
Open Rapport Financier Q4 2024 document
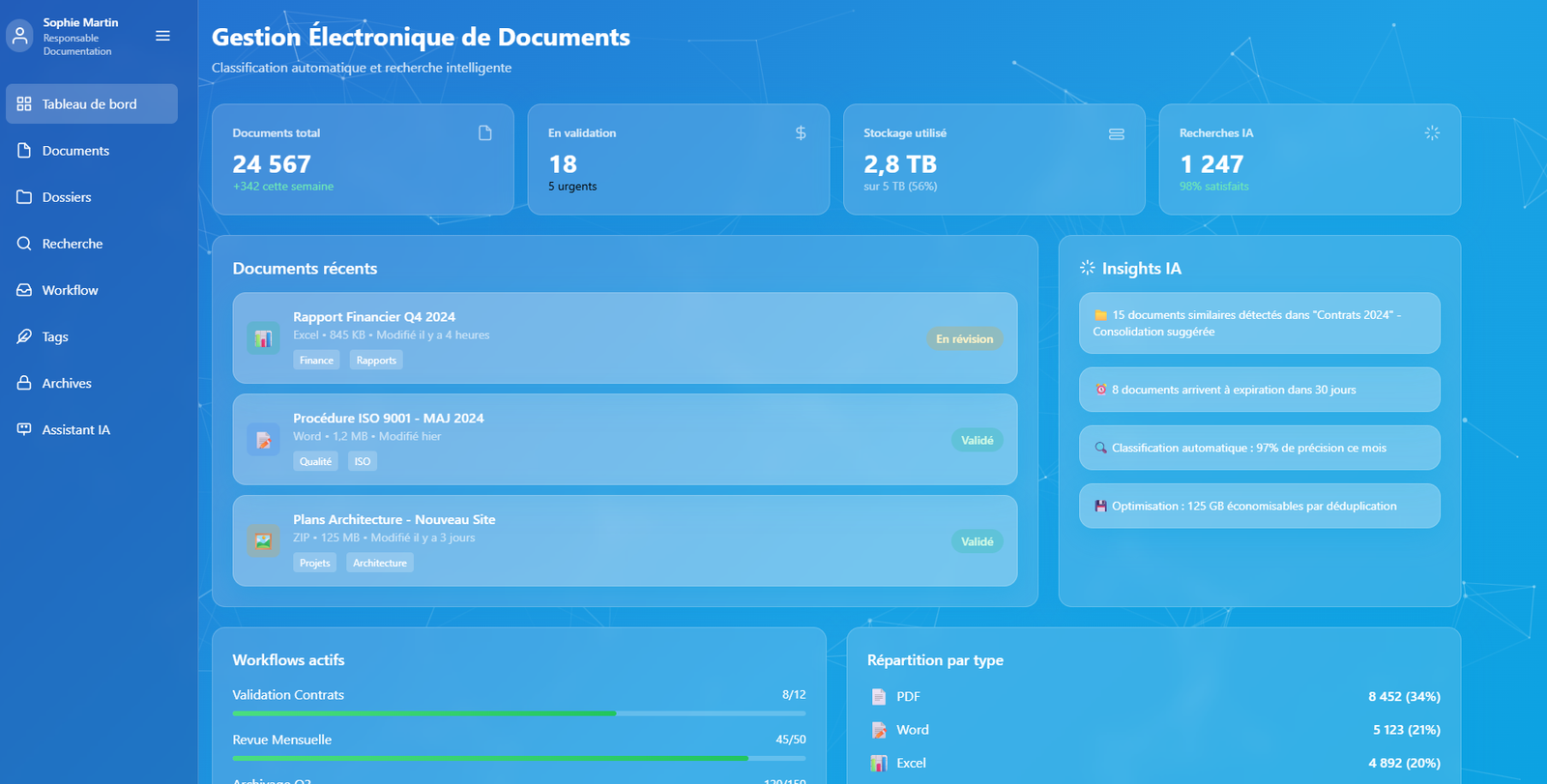[374, 317]
